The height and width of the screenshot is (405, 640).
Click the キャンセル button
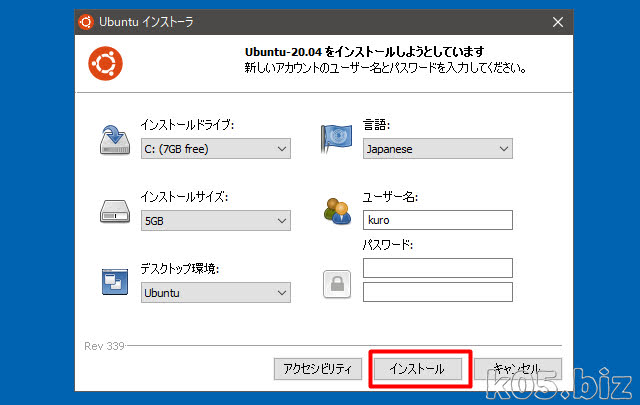click(x=518, y=369)
